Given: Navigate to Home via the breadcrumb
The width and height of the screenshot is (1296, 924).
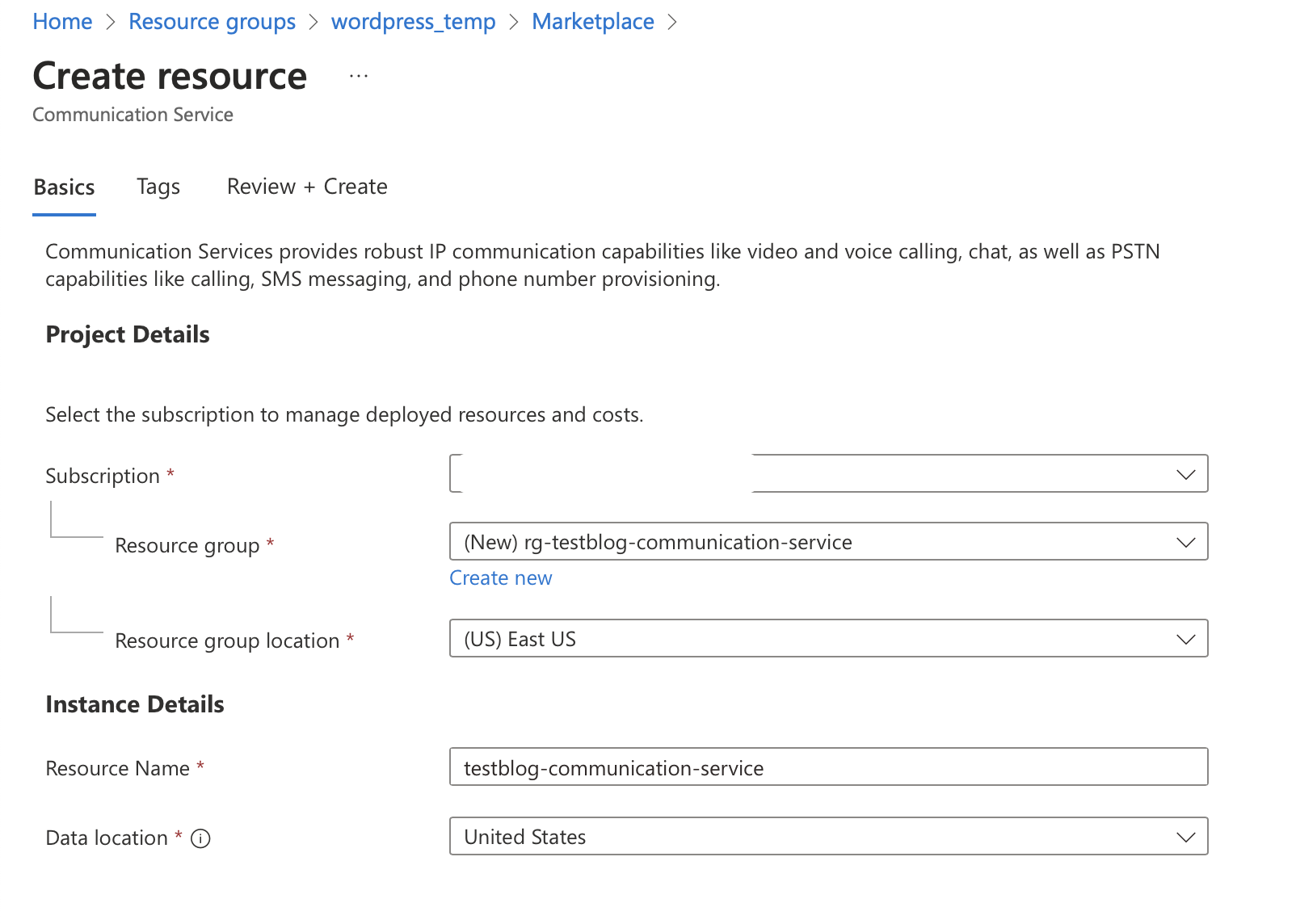Looking at the screenshot, I should [x=61, y=21].
